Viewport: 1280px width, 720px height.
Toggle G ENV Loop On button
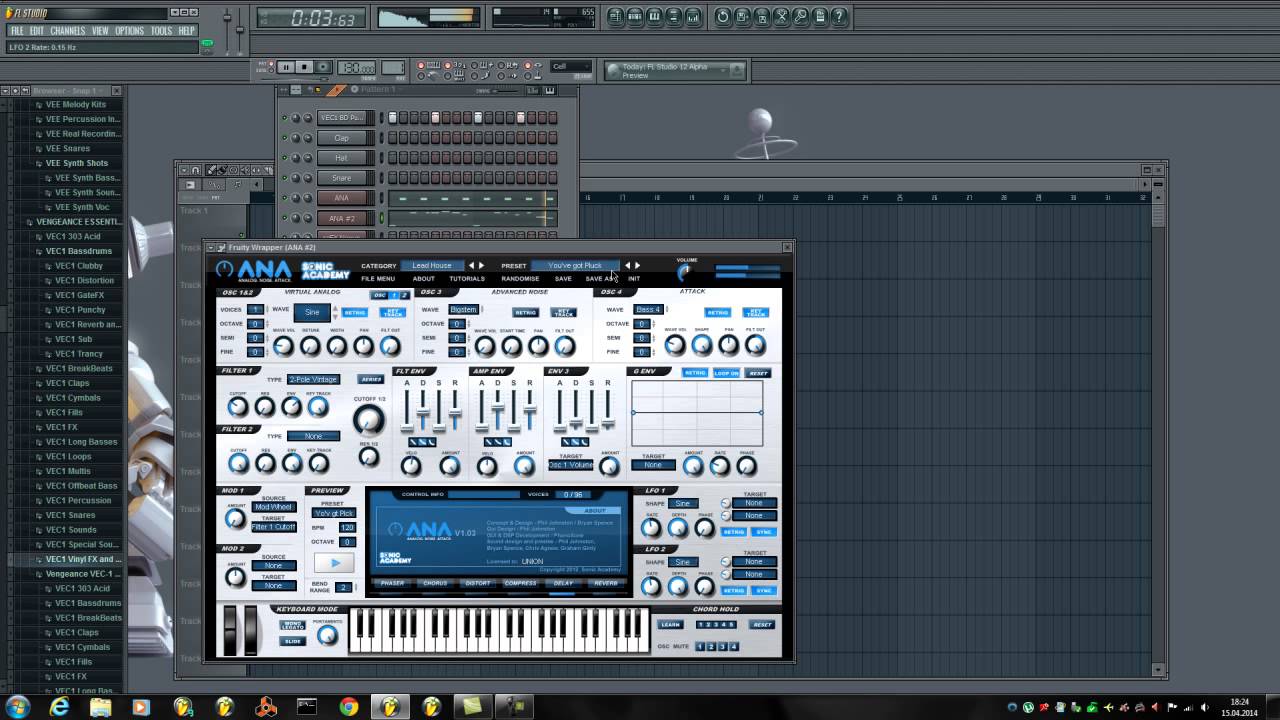[726, 373]
